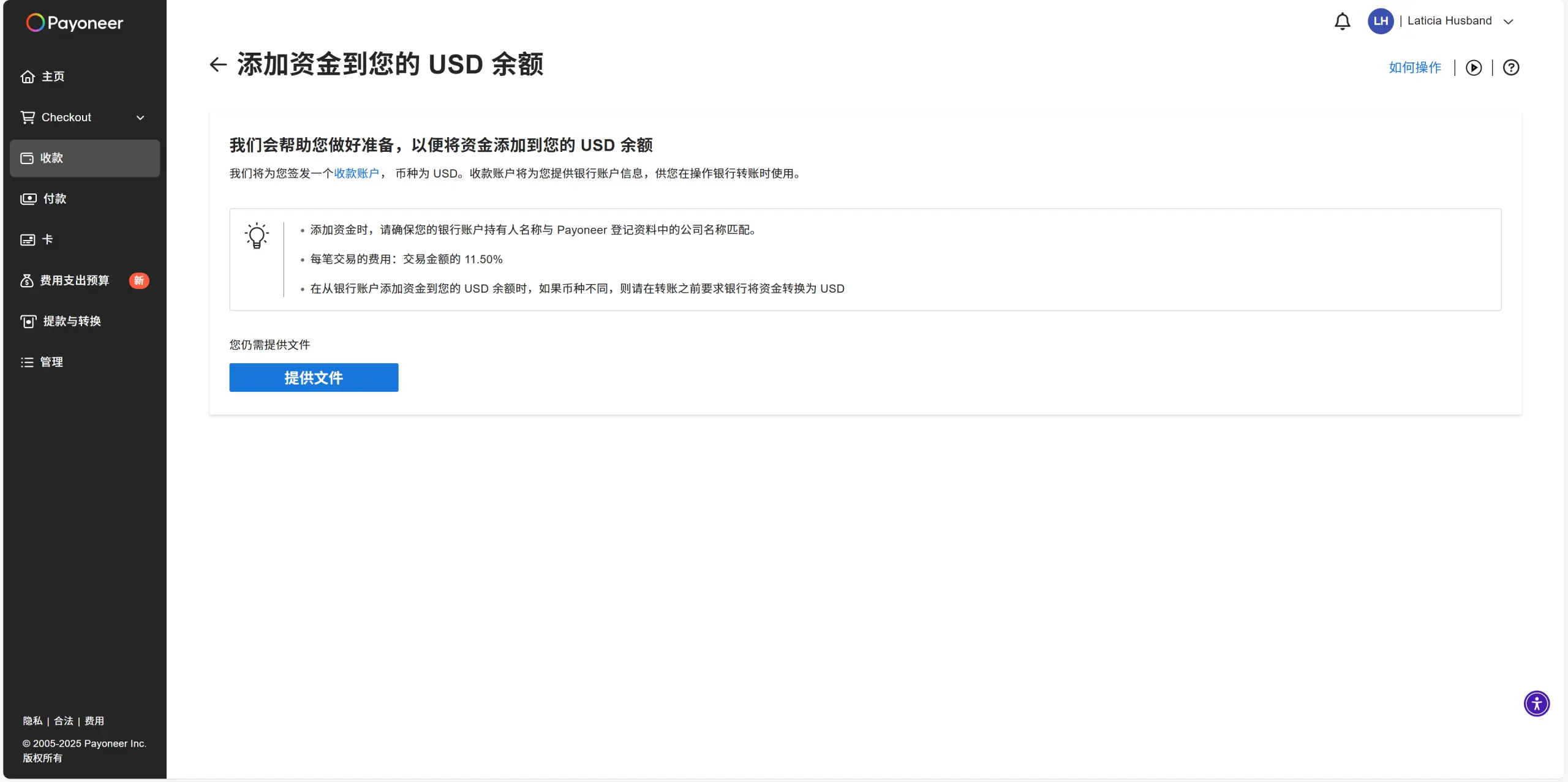
Task: Go back using the left arrow
Action: 218,64
